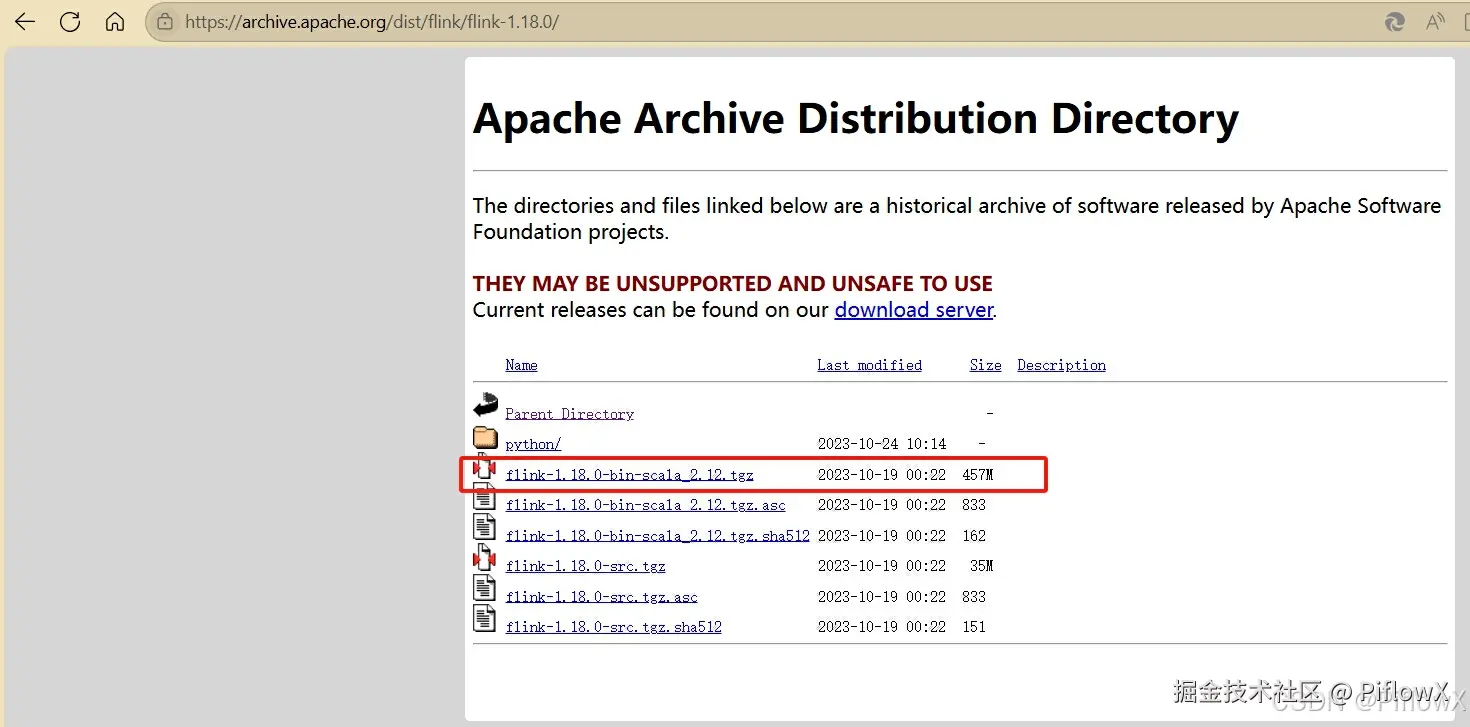Sort listing by Name column
The image size is (1470, 727).
pyautogui.click(x=521, y=365)
